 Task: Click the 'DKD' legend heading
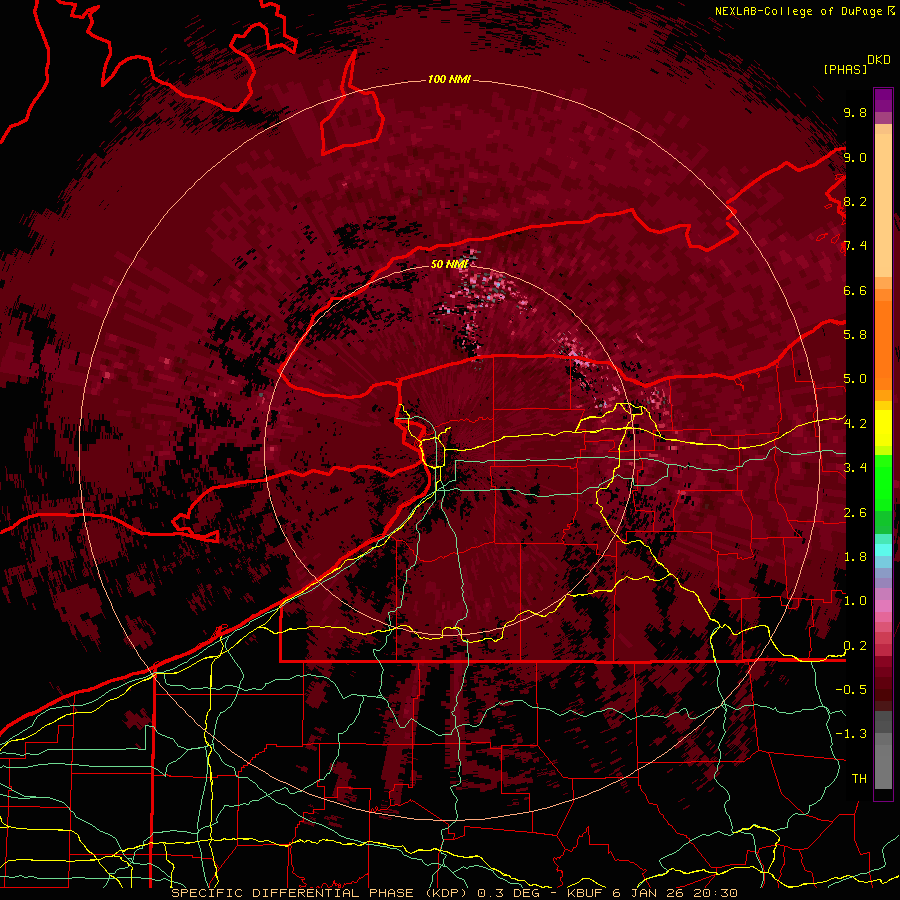[878, 60]
